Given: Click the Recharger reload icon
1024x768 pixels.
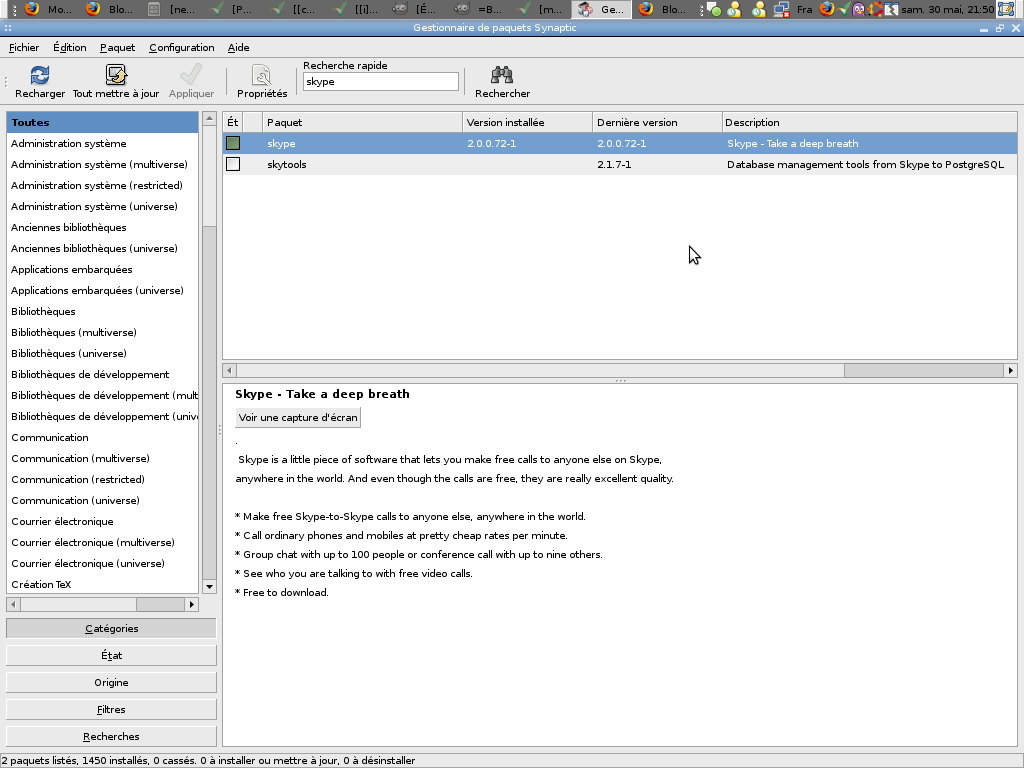Looking at the screenshot, I should click(x=40, y=75).
